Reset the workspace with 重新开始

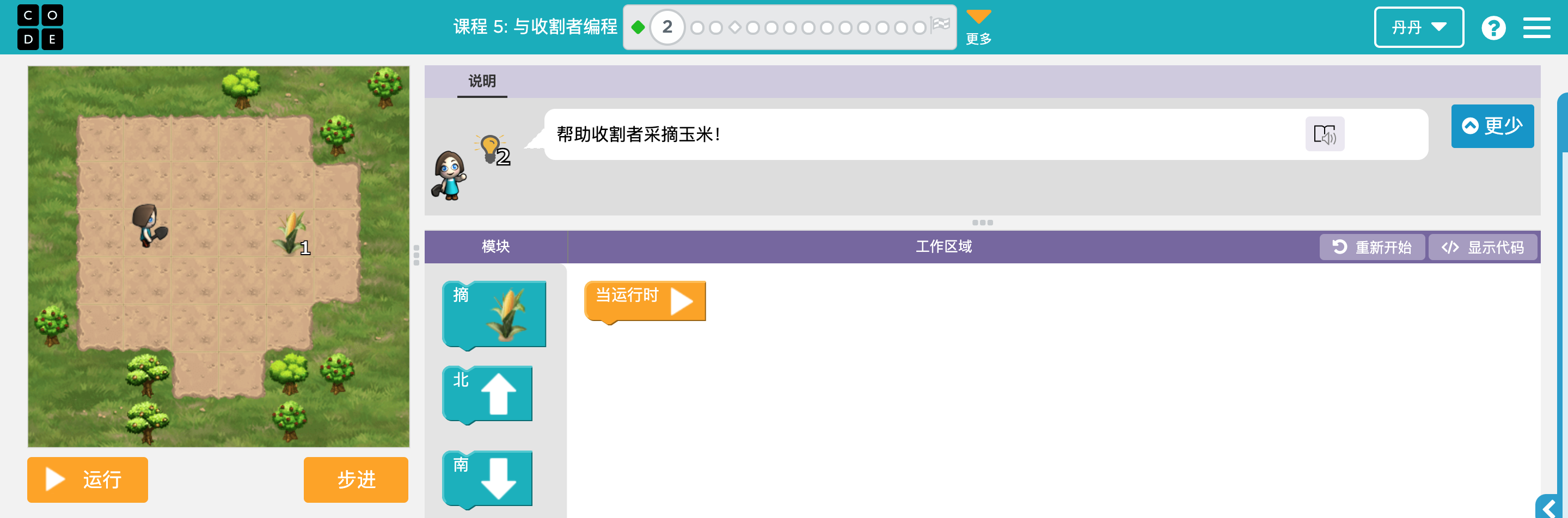click(1371, 247)
